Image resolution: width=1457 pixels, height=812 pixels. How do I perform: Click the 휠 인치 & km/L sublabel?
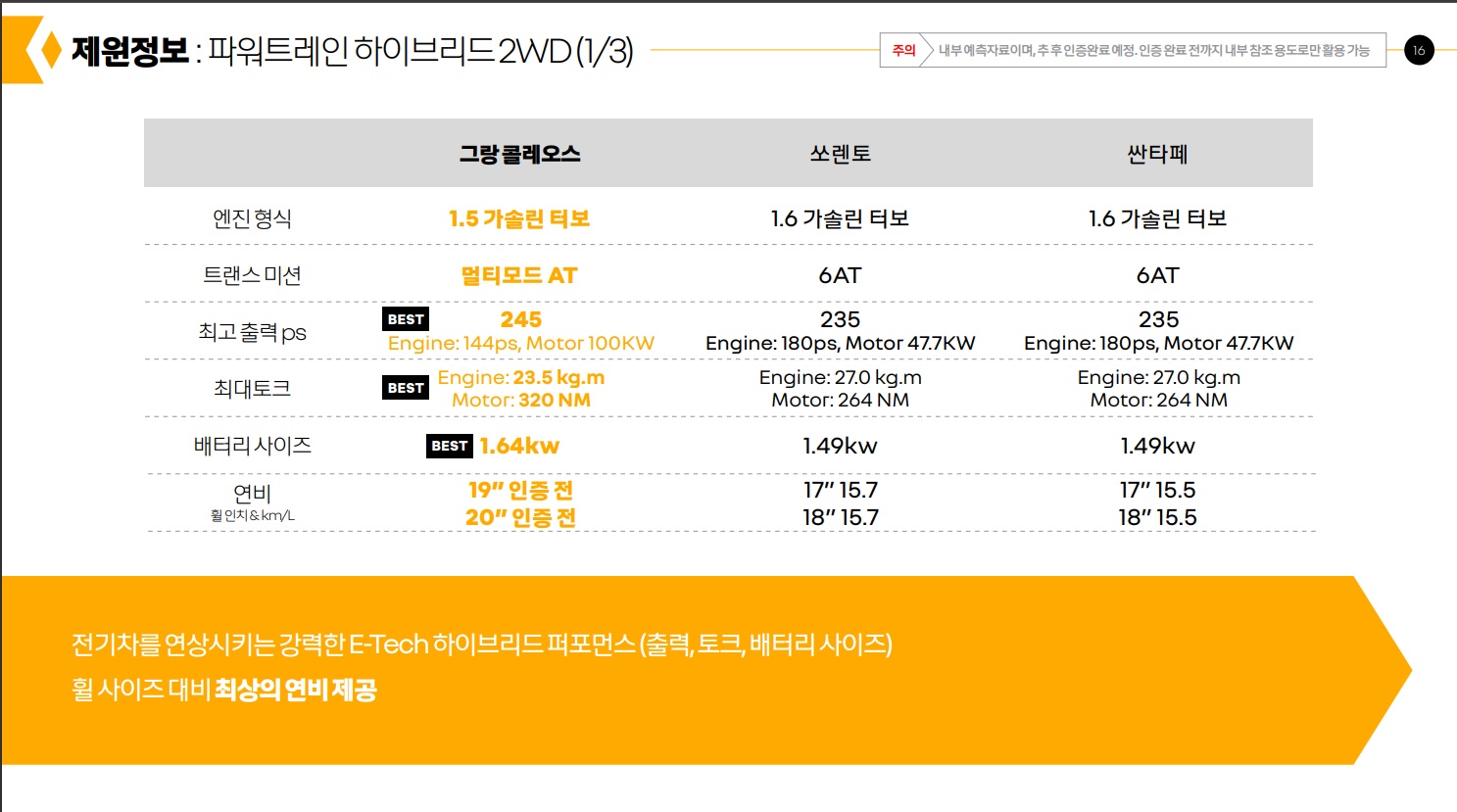(252, 515)
